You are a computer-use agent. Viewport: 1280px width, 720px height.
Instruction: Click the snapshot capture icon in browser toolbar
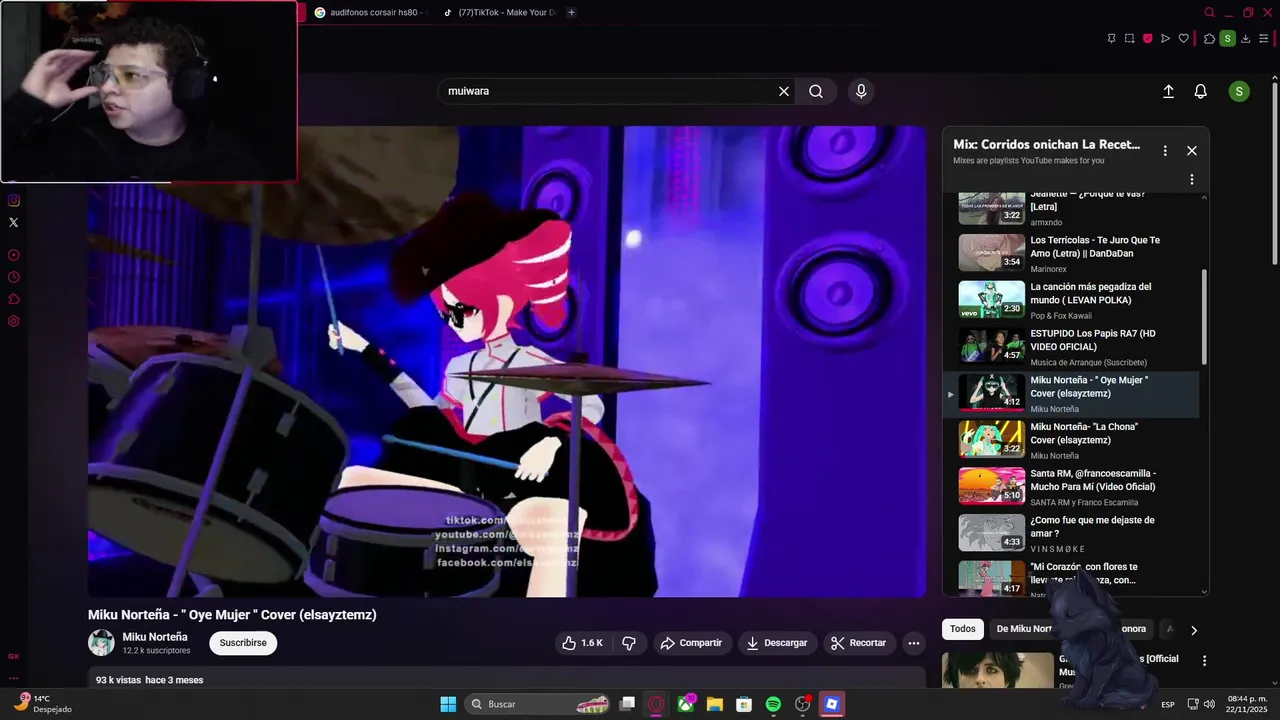coord(1129,39)
